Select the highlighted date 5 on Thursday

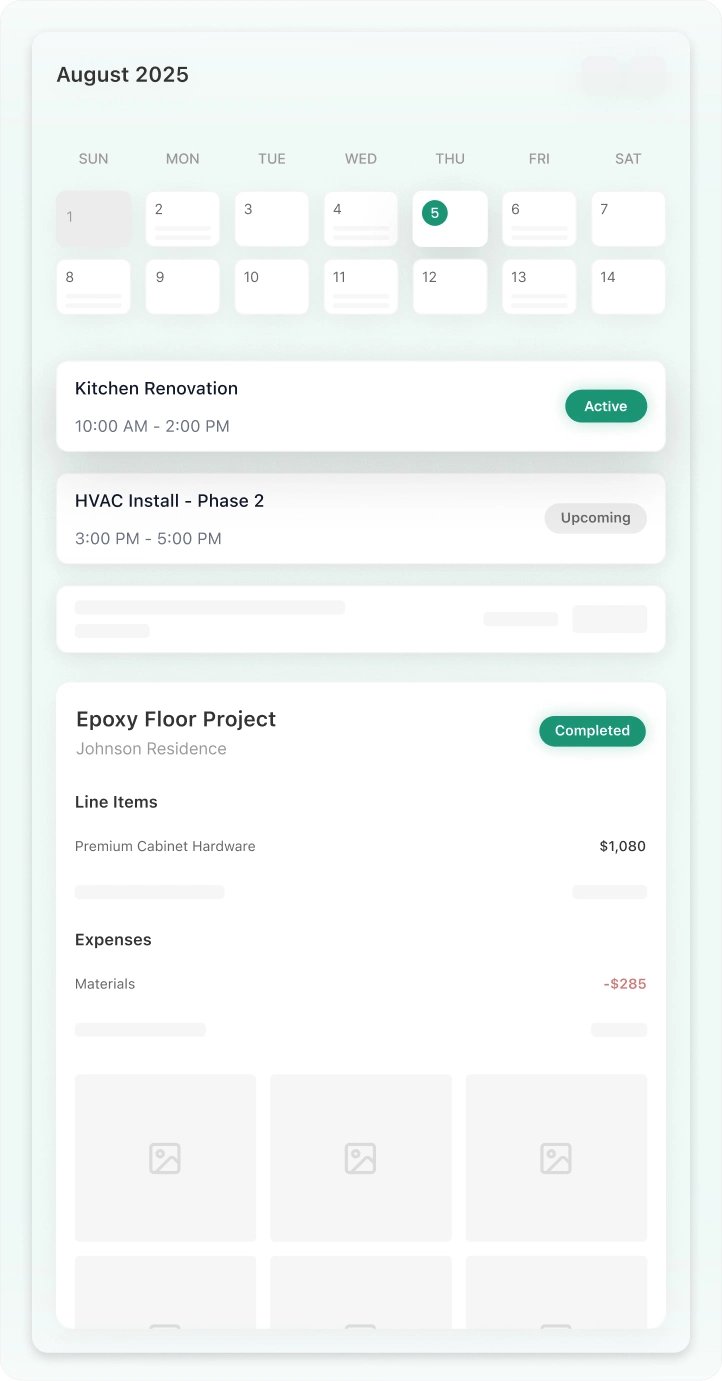(x=435, y=213)
